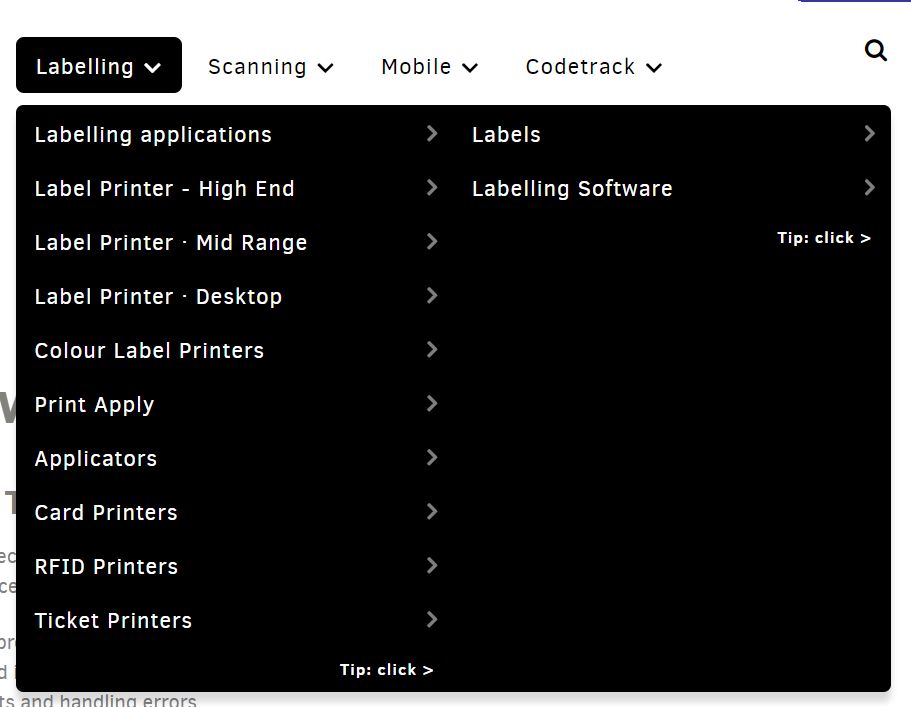The width and height of the screenshot is (911, 707).
Task: Expand the Mobile dropdown menu
Action: 429,67
